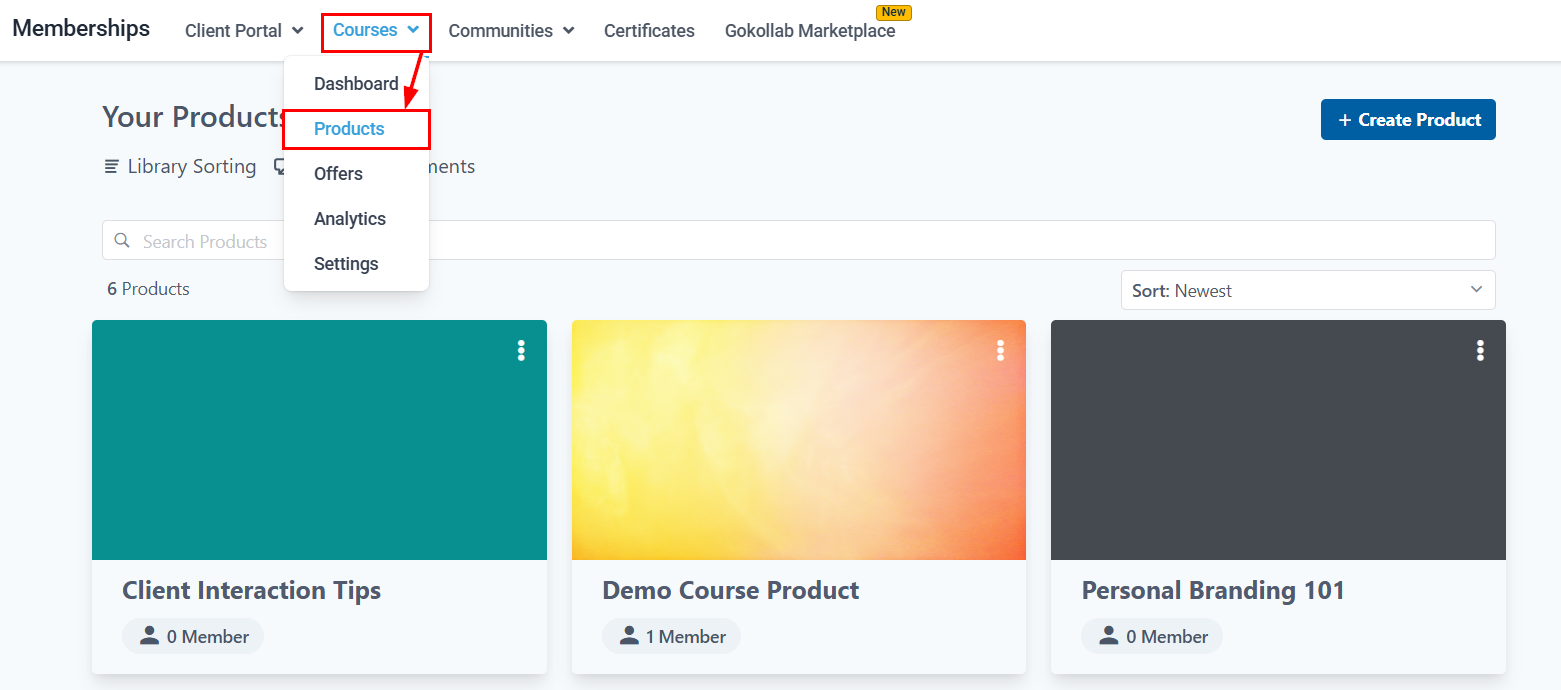Image resolution: width=1561 pixels, height=690 pixels.
Task: Open options menu on Personal Branding 101 card
Action: coord(1480,350)
